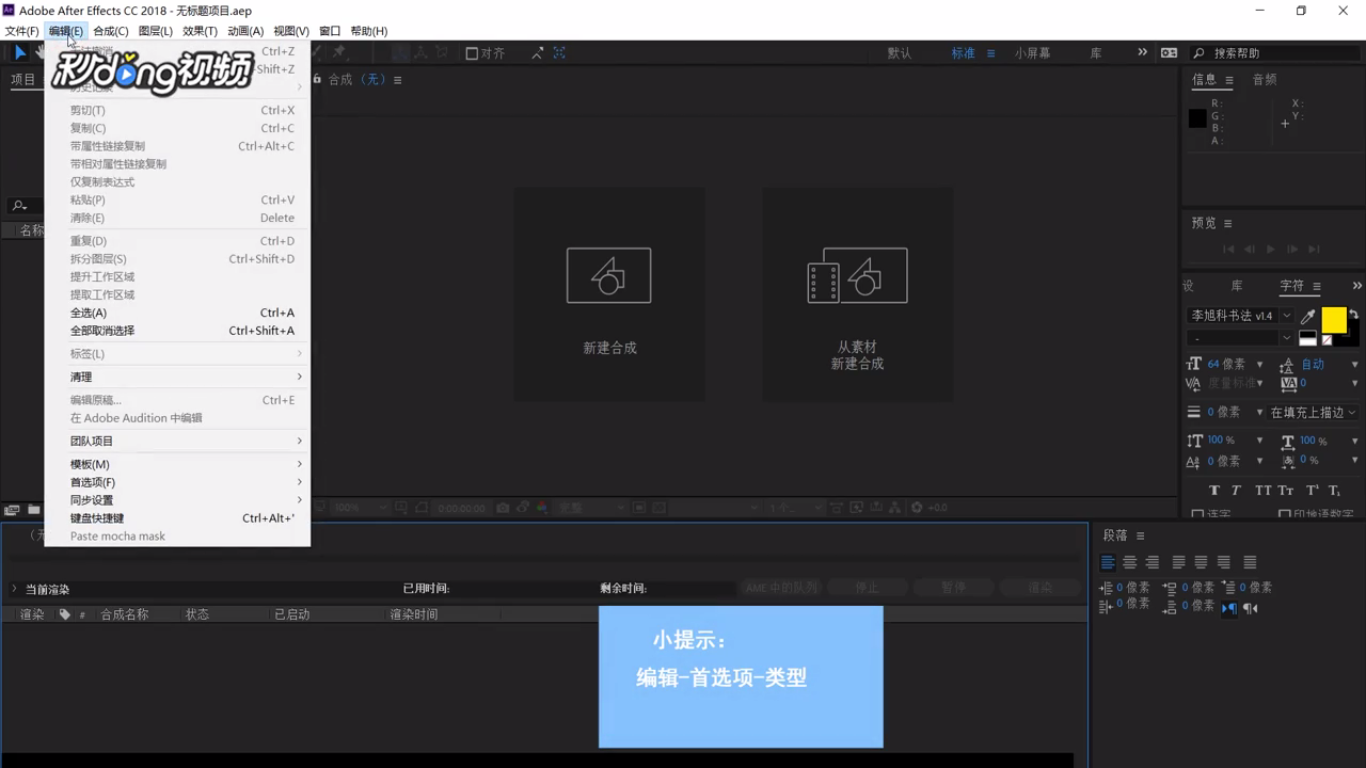Click the Superscript icon in the Character panel
1366x768 pixels.
pos(1311,490)
